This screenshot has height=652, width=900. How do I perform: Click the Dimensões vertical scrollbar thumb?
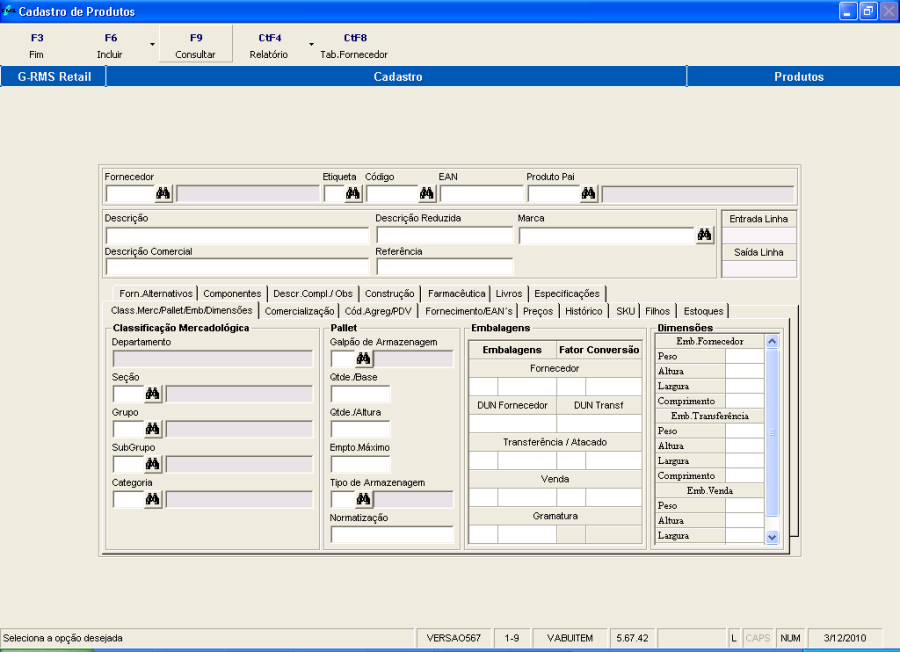click(x=772, y=433)
